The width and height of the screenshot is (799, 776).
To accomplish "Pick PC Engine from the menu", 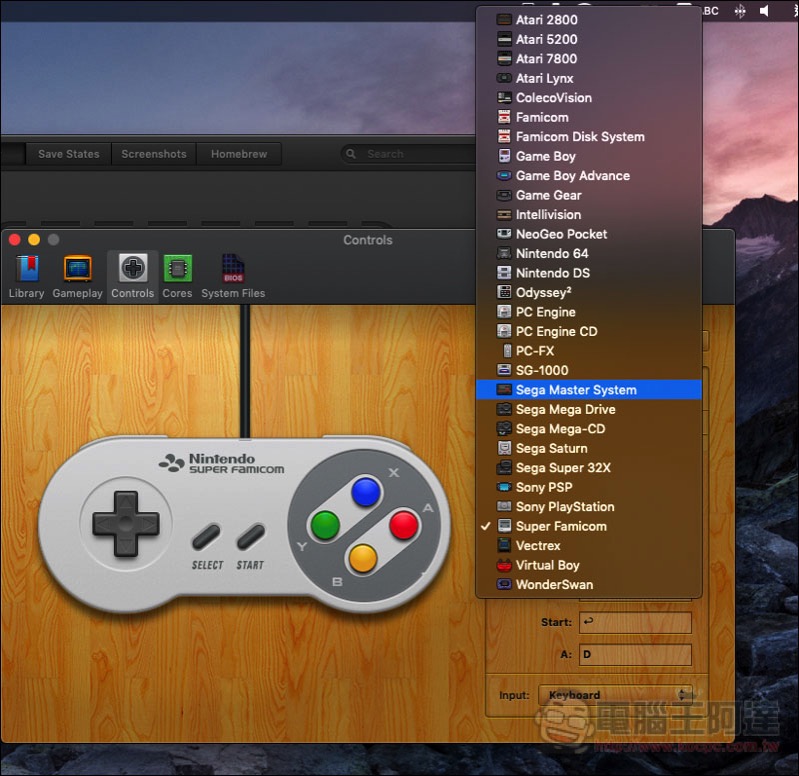I will click(589, 312).
